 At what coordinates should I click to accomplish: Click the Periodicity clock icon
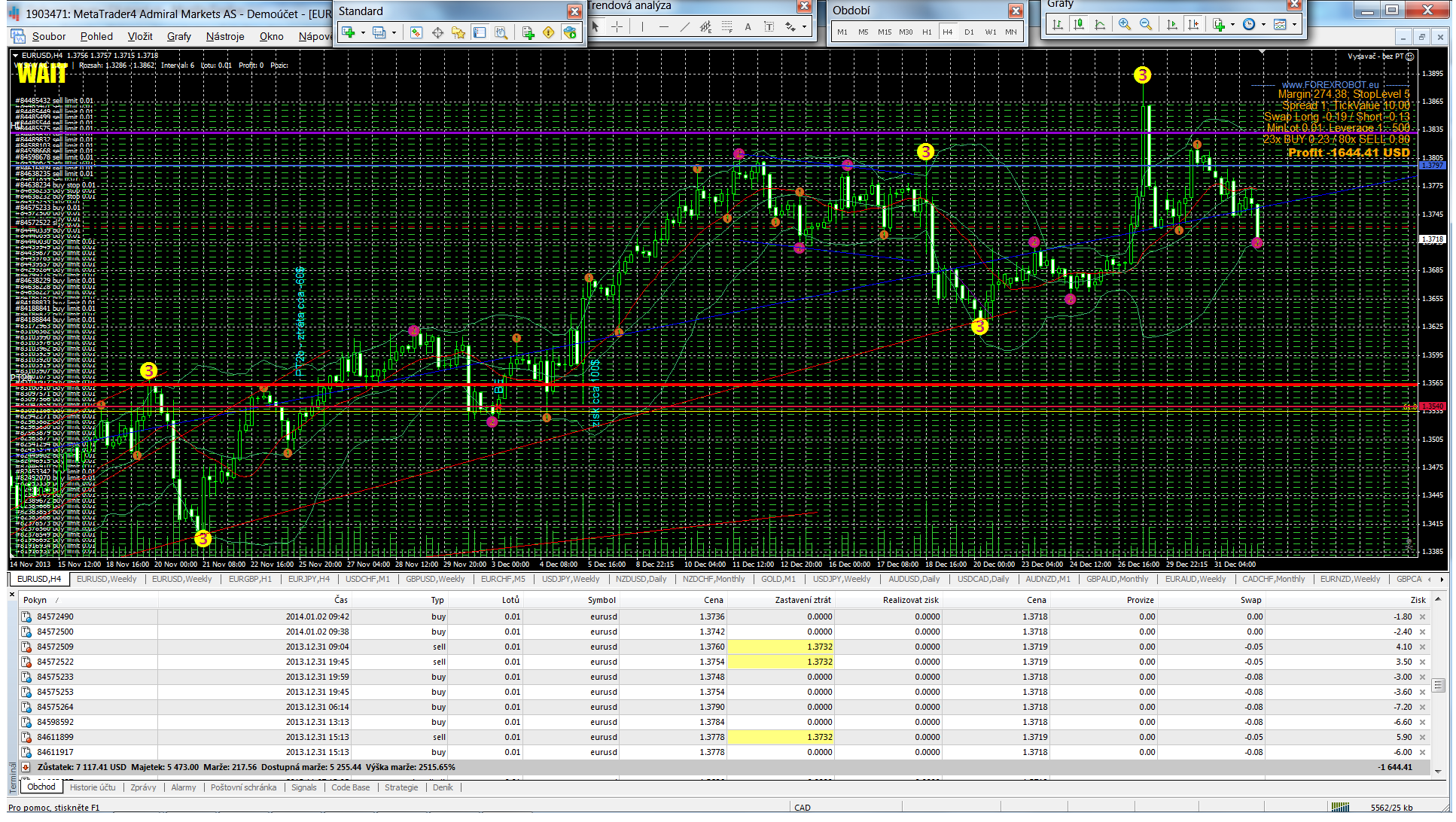pyautogui.click(x=1249, y=24)
